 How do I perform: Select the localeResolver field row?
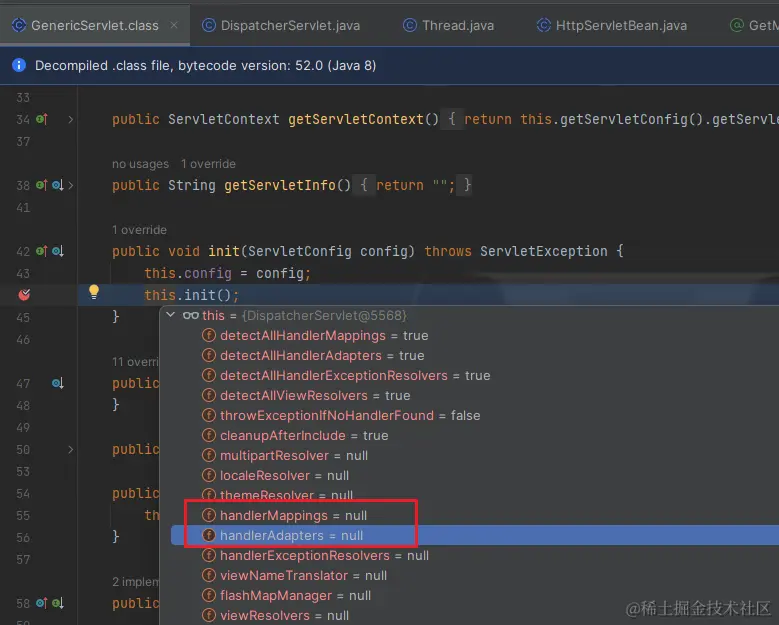point(474,475)
